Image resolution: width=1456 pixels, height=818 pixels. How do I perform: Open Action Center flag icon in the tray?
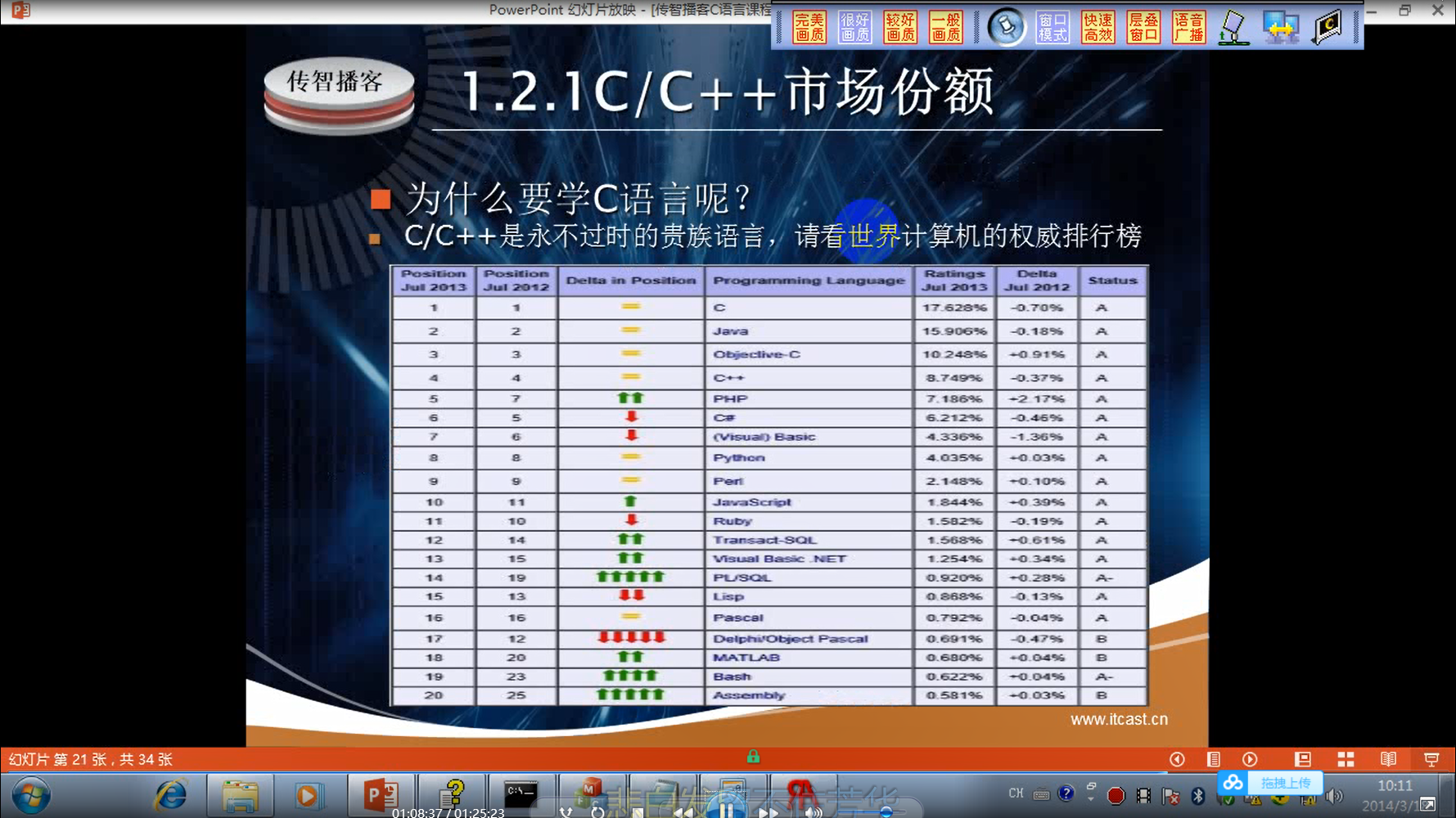pyautogui.click(x=1171, y=796)
